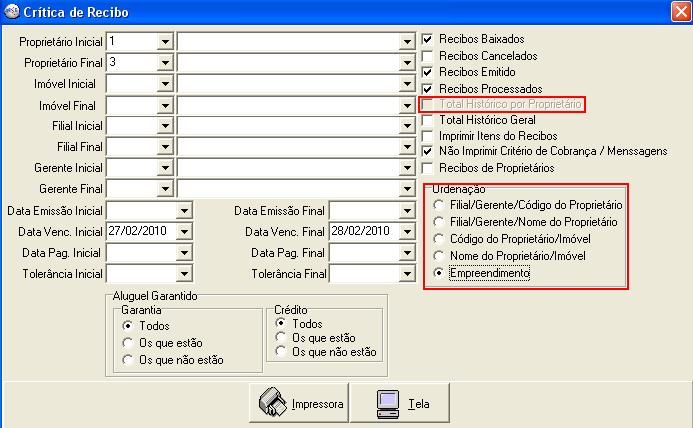Click the Imóvel Inicial code field
Image resolution: width=693 pixels, height=428 pixels.
tap(131, 84)
